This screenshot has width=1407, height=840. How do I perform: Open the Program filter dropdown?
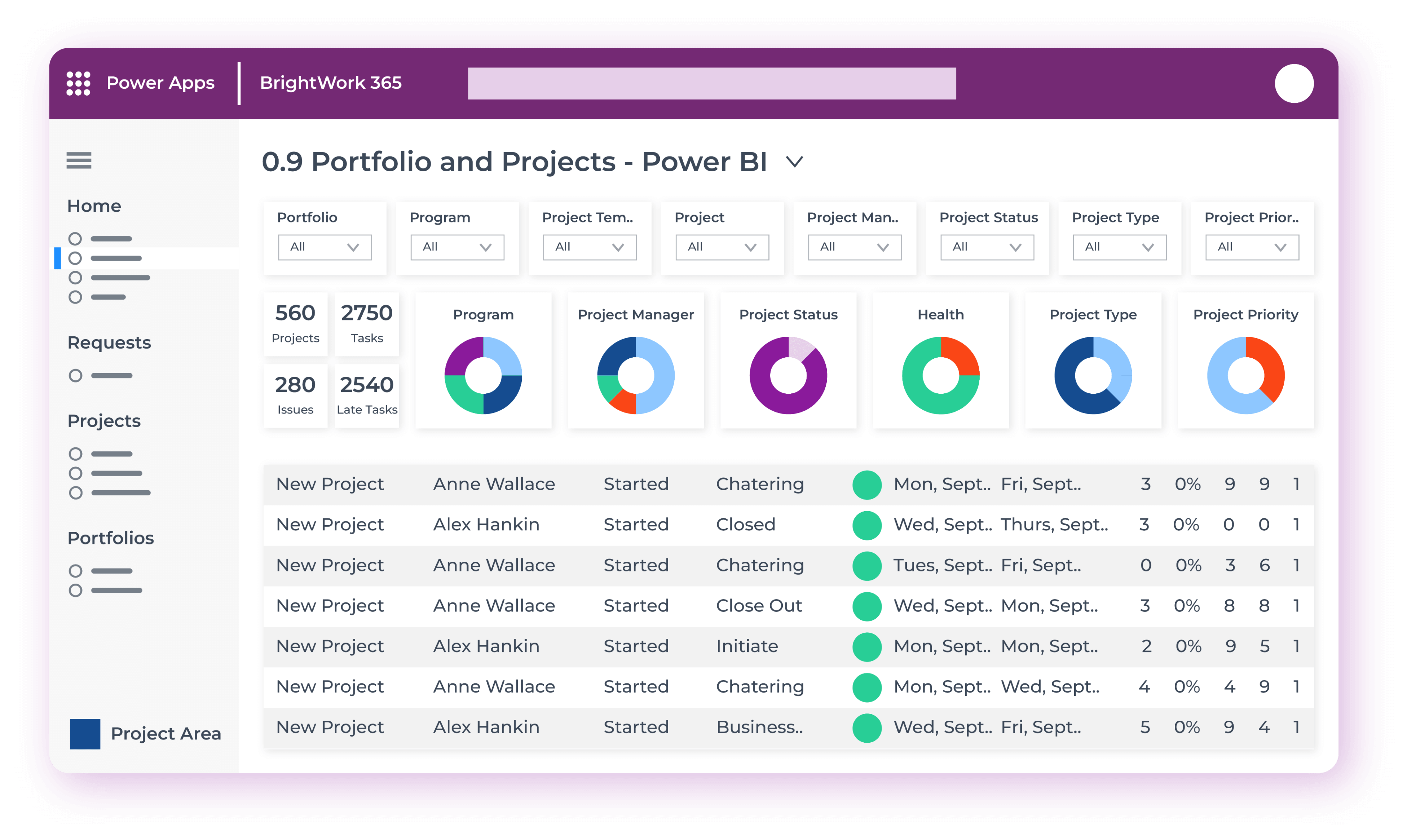[457, 247]
